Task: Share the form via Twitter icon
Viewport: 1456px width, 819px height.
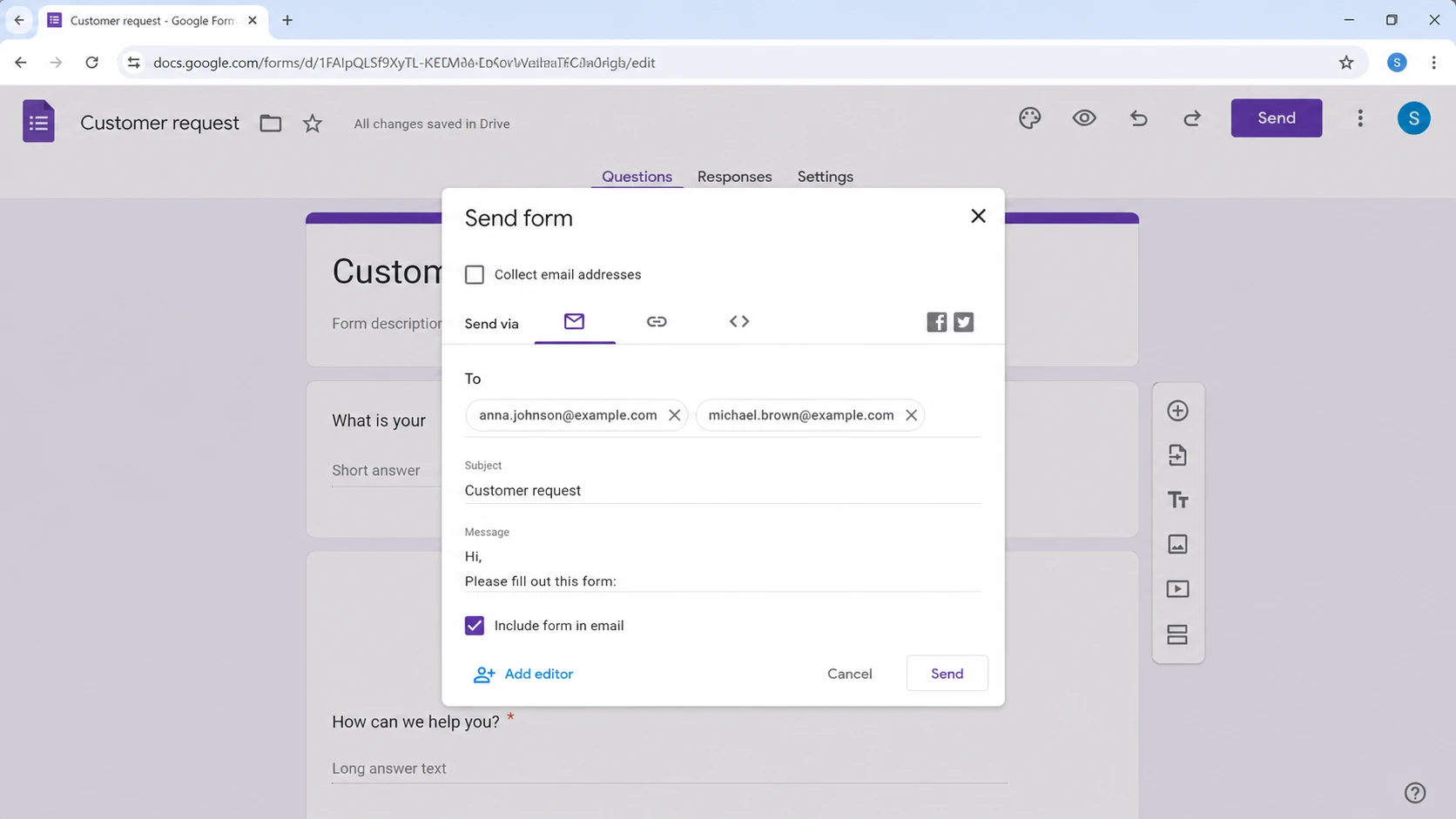Action: [963, 322]
